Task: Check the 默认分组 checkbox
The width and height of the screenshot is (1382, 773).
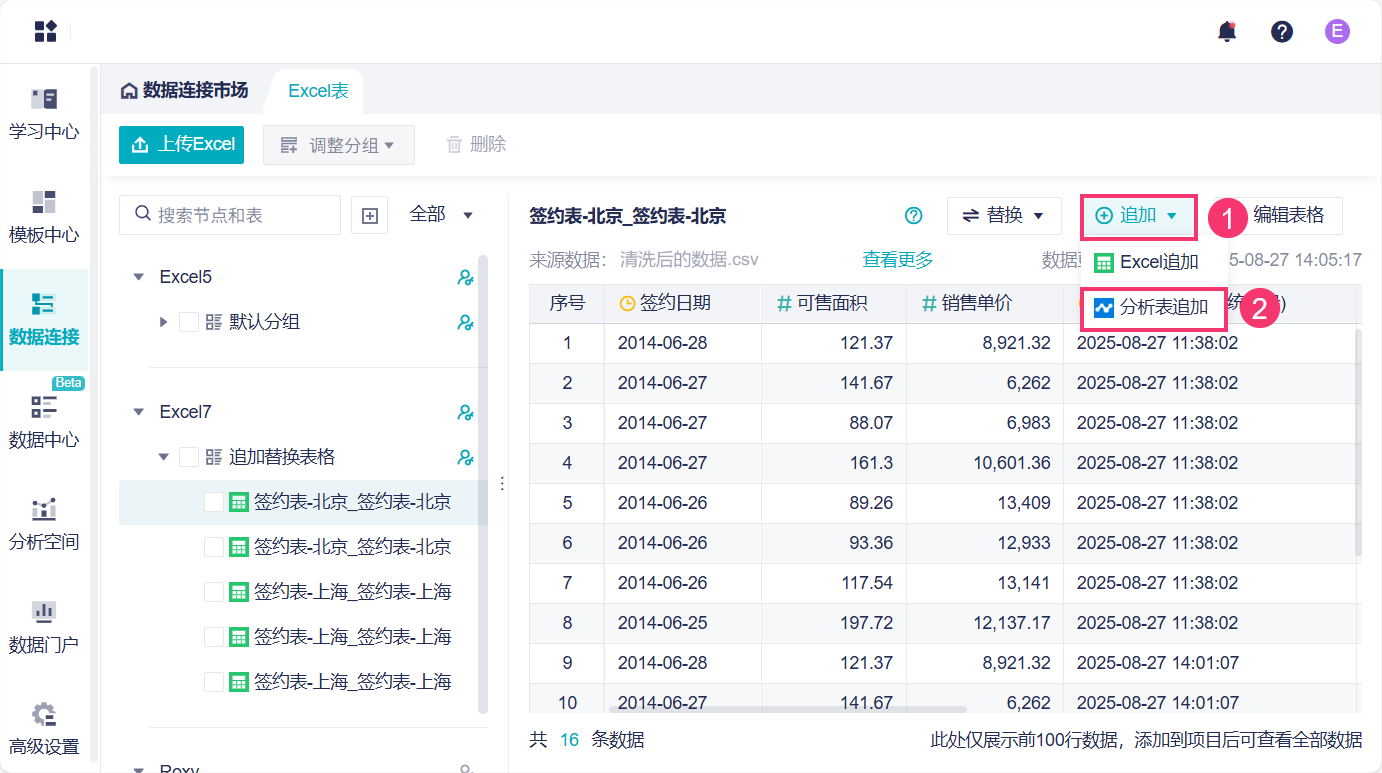Action: point(189,322)
